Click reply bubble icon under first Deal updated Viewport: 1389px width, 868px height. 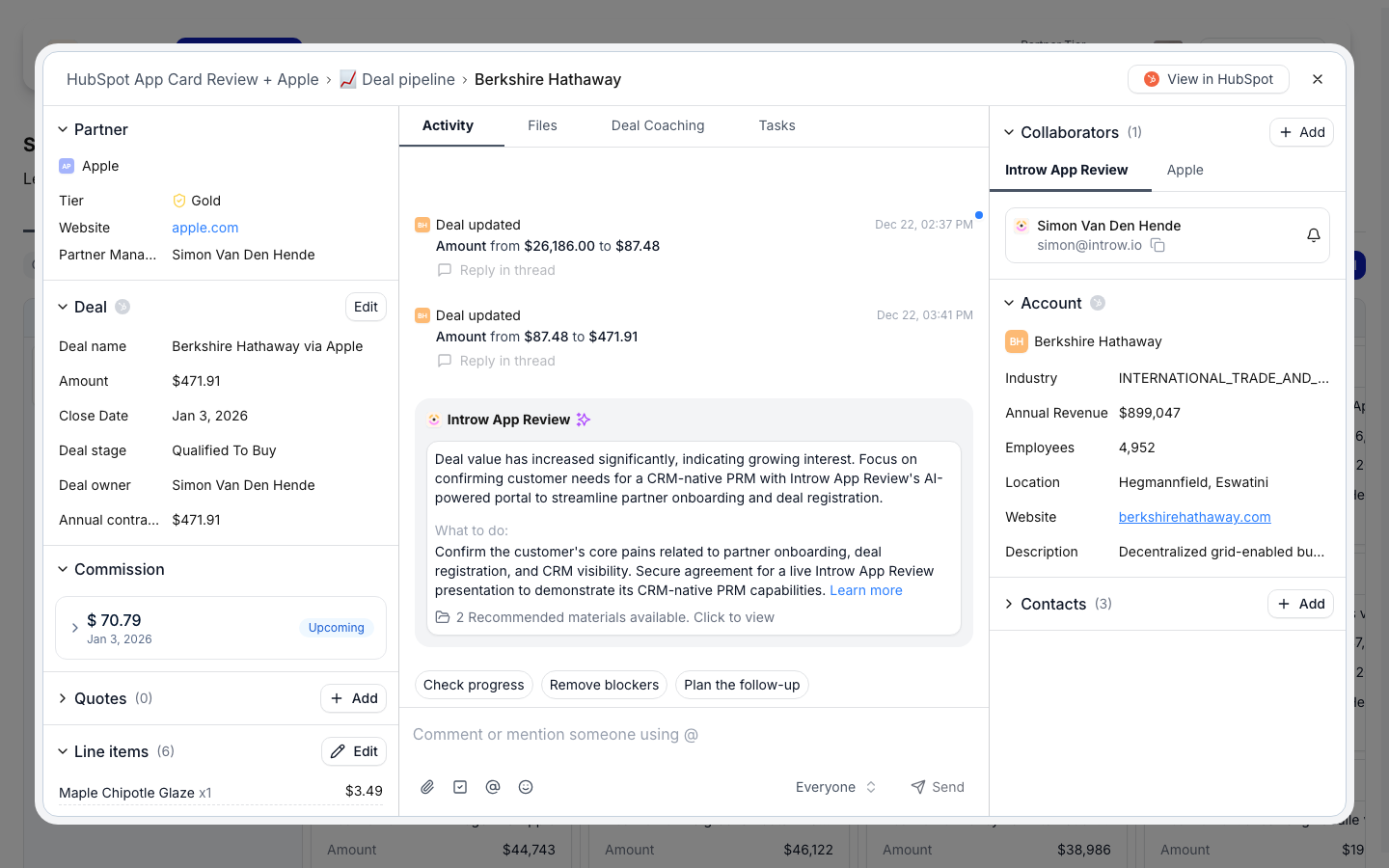445,270
